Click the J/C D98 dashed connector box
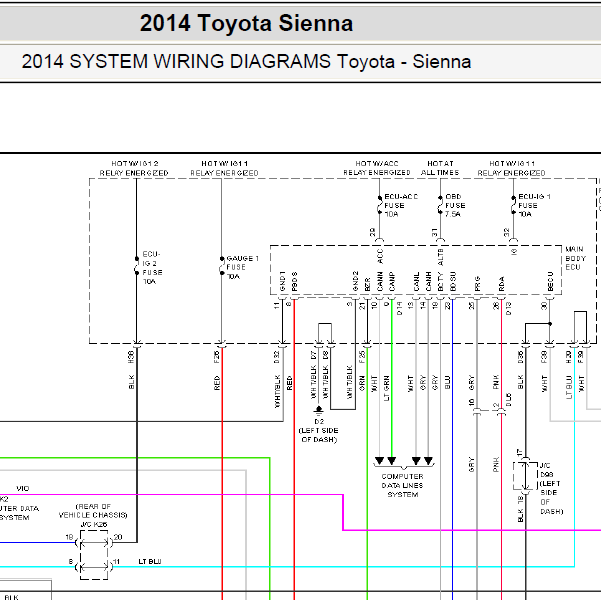601x600 pixels. [x=525, y=476]
